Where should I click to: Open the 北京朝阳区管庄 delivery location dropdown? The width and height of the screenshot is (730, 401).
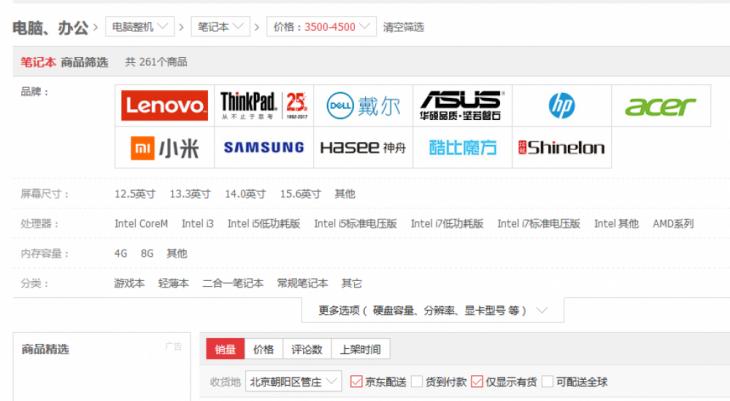pos(293,381)
